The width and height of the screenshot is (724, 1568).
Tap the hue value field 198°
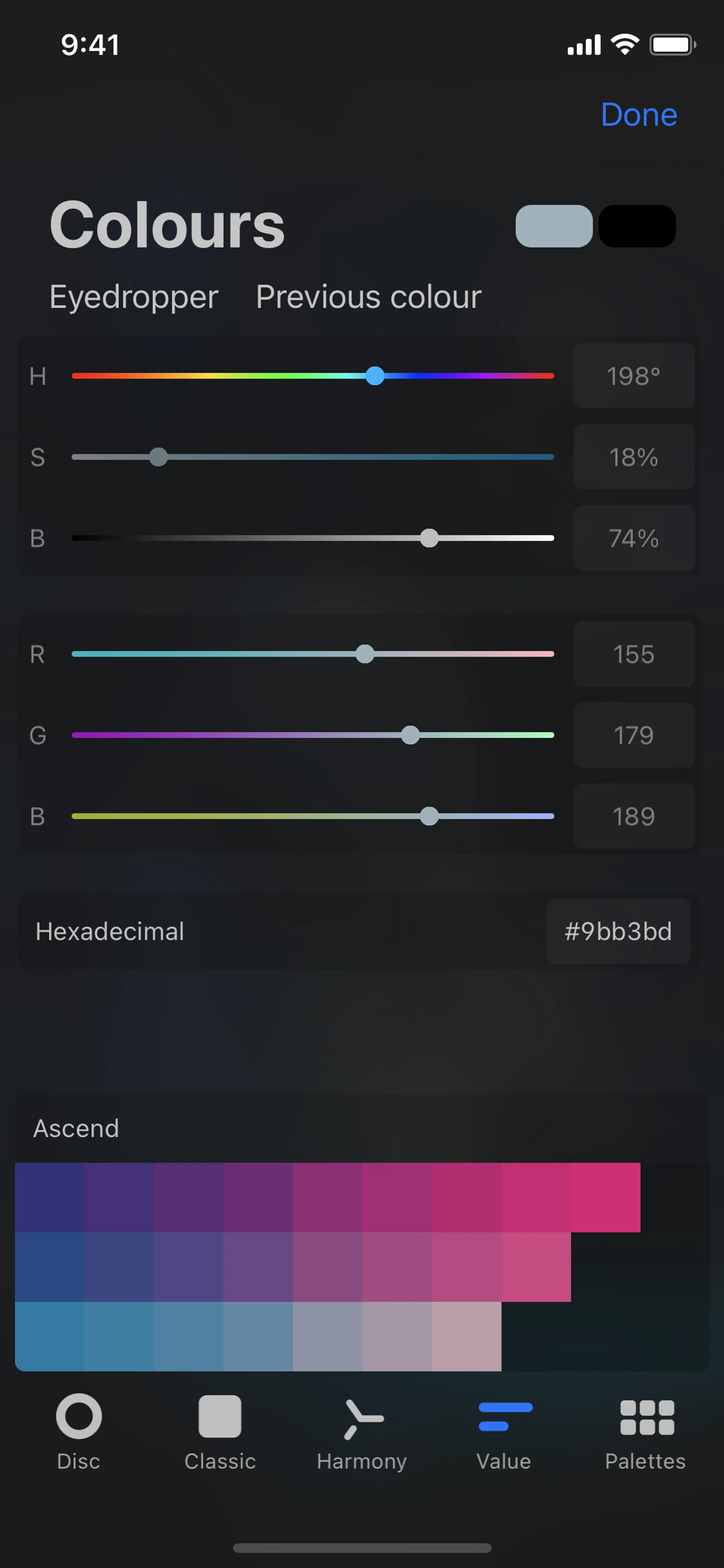click(x=634, y=376)
